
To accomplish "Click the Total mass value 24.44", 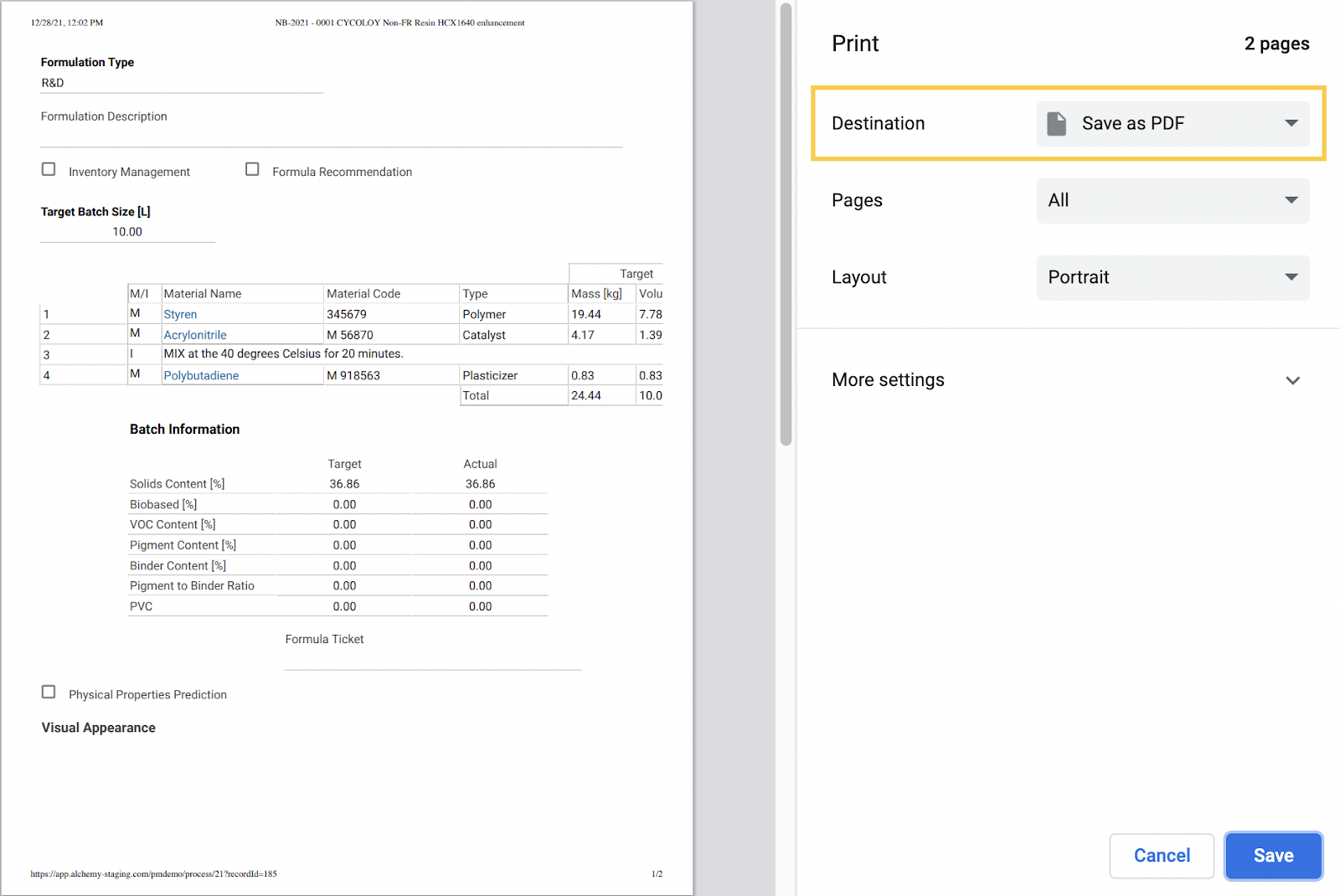I will pyautogui.click(x=586, y=396).
